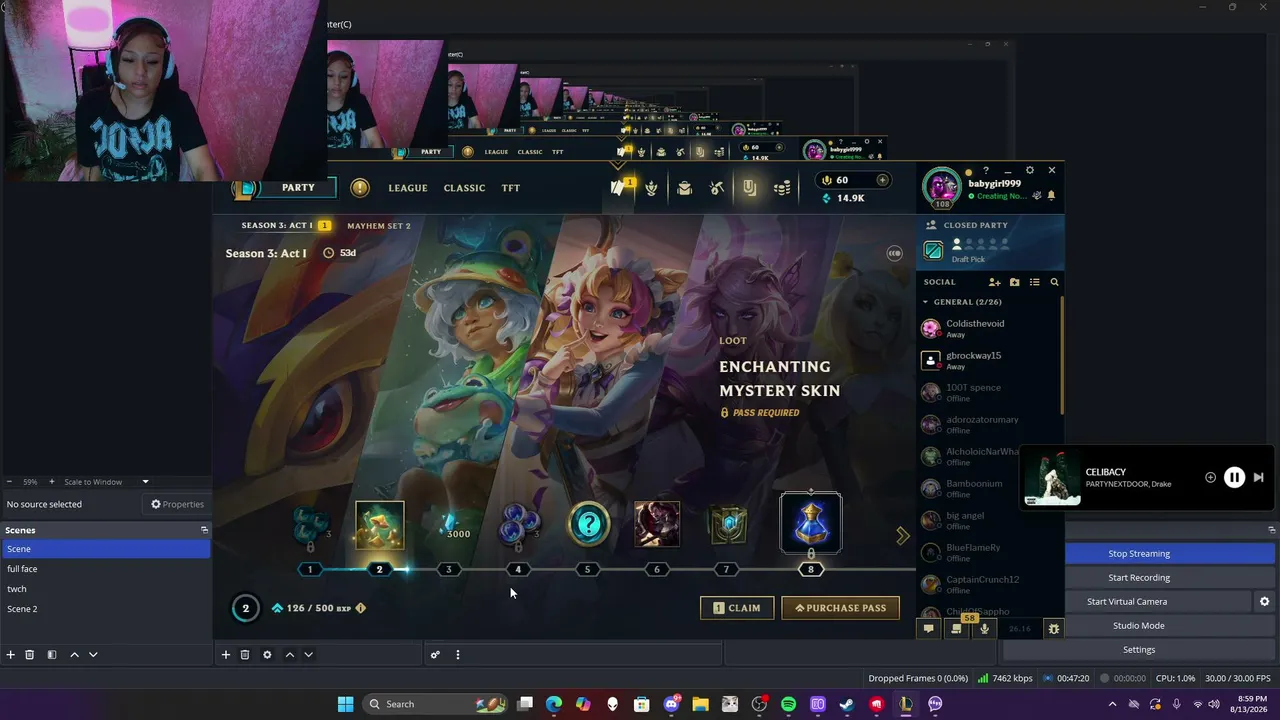This screenshot has width=1280, height=720.
Task: Open the Windows Start menu
Action: point(345,704)
